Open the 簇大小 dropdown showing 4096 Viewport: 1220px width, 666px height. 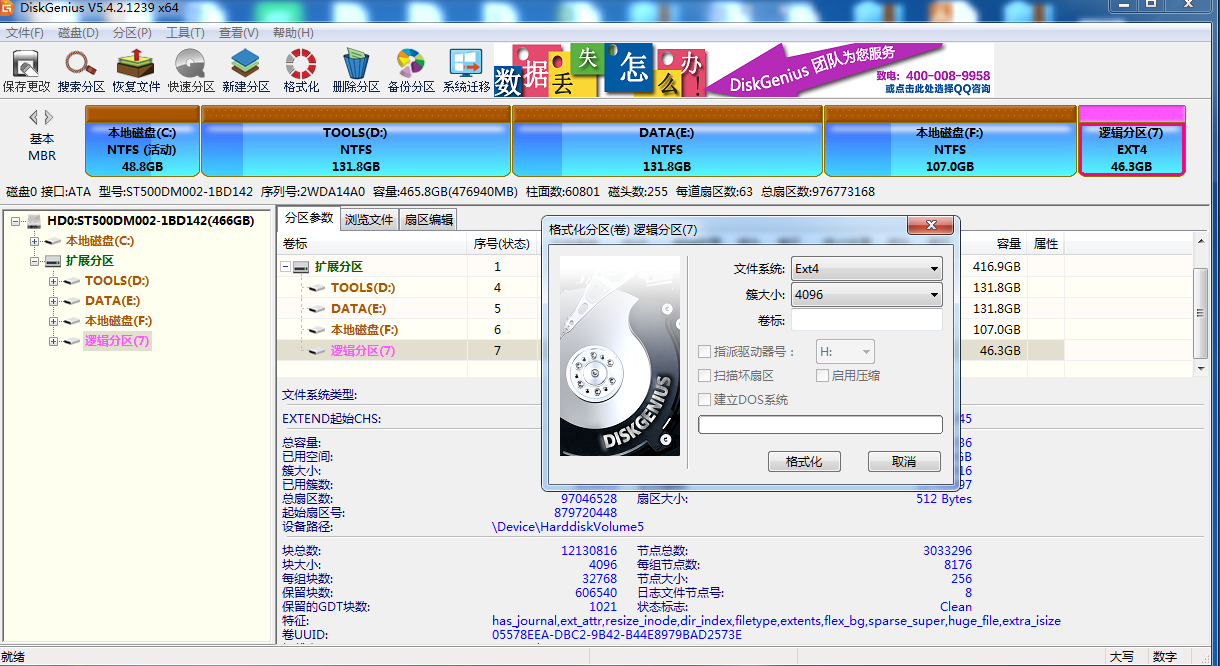[x=866, y=295]
